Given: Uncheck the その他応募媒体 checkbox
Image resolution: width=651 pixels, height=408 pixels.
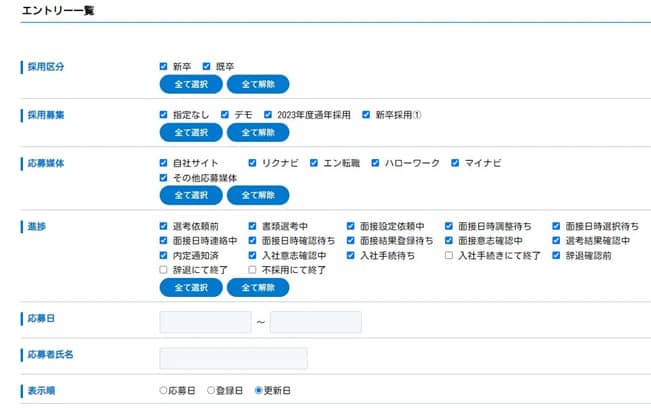Looking at the screenshot, I should click(x=163, y=178).
